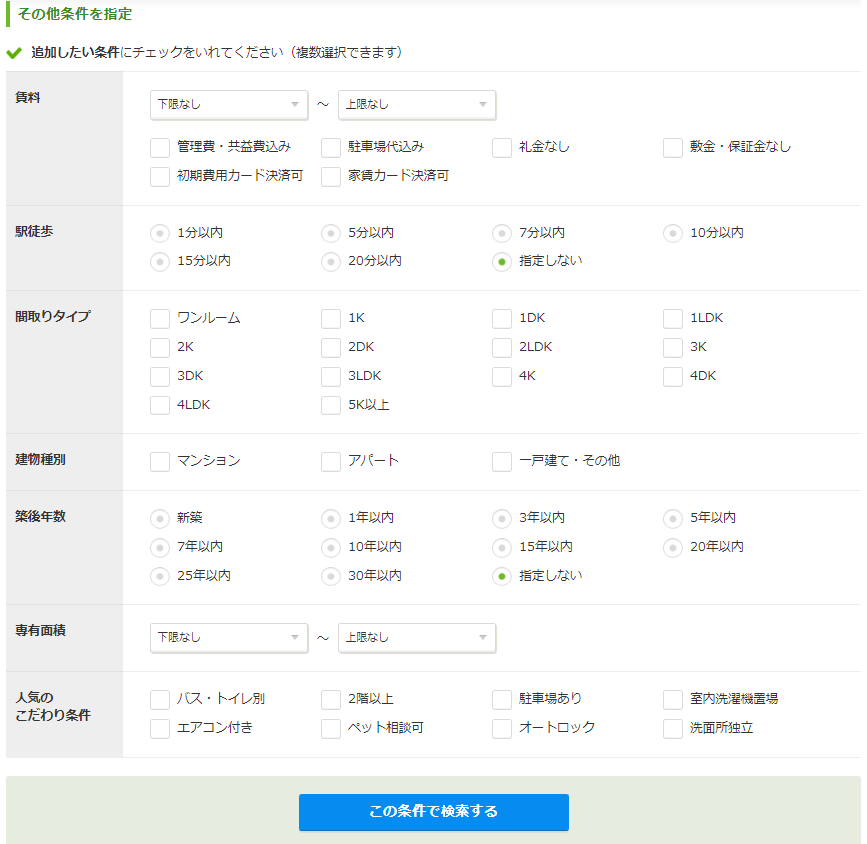This screenshot has height=844, width=867.
Task: Tick エアコン付き checkbox
Action: point(160,728)
